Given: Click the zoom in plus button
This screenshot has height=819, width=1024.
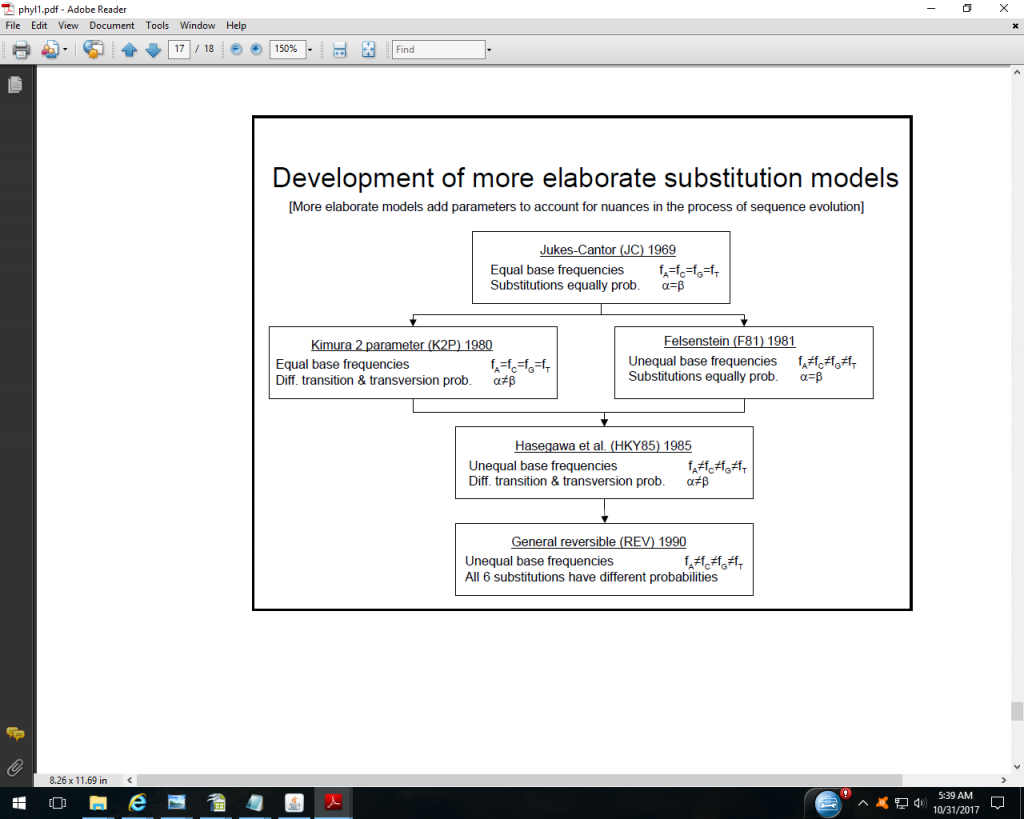Looking at the screenshot, I should pos(256,49).
